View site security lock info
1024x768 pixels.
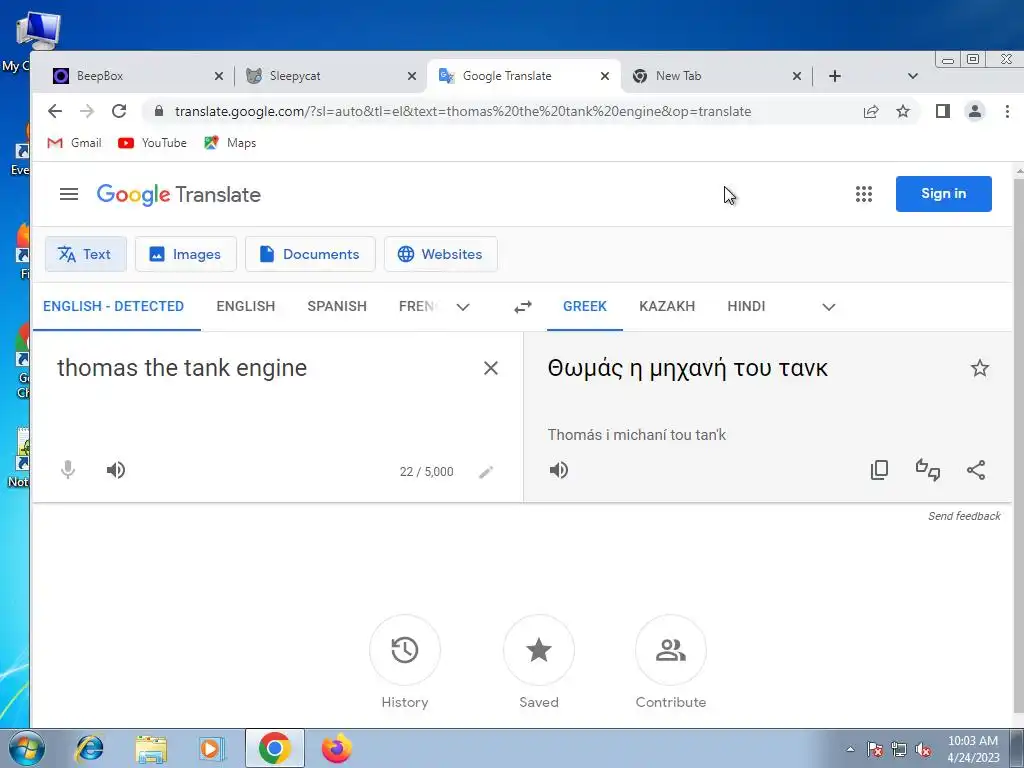[159, 111]
